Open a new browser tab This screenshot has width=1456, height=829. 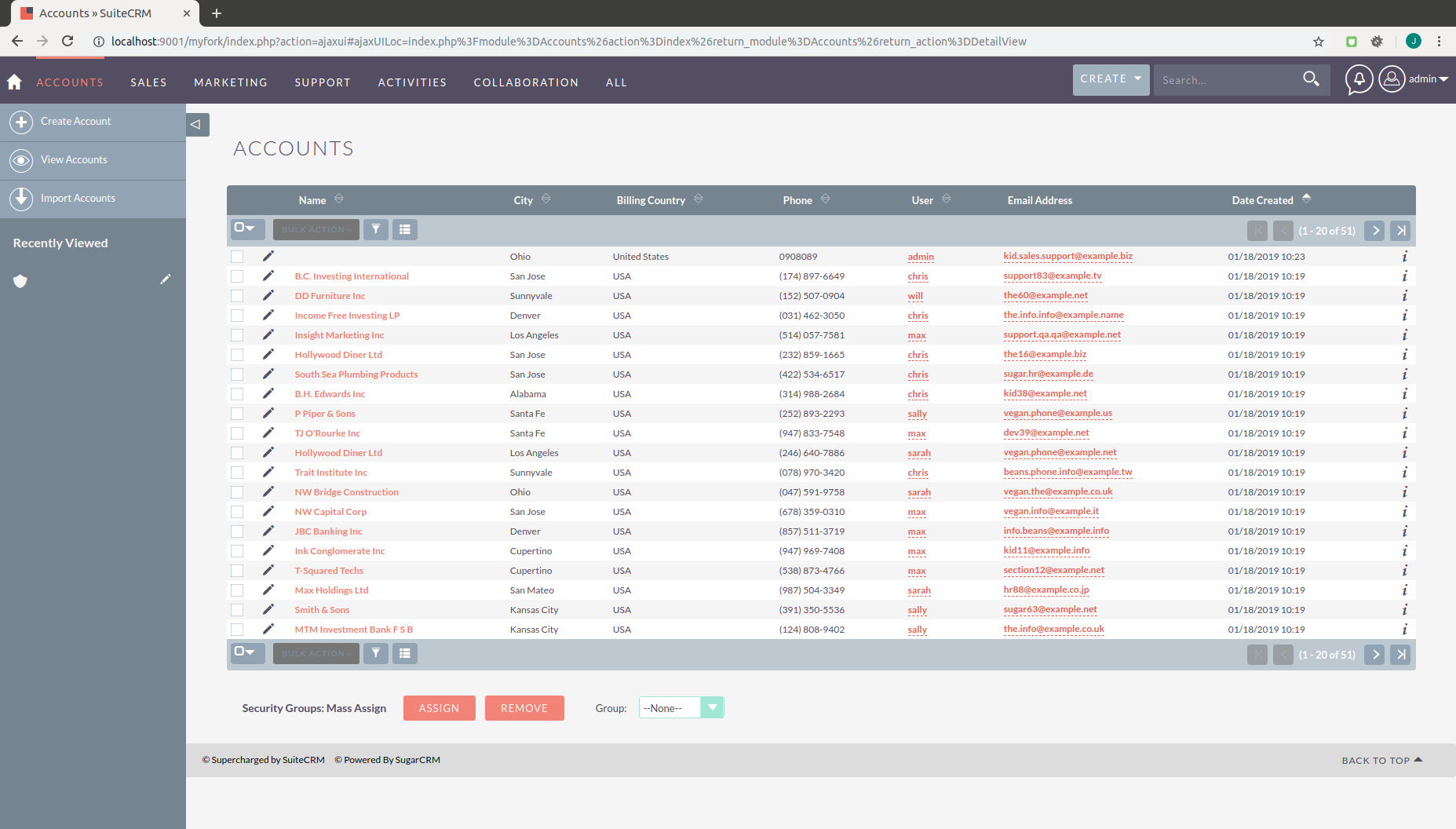point(217,13)
